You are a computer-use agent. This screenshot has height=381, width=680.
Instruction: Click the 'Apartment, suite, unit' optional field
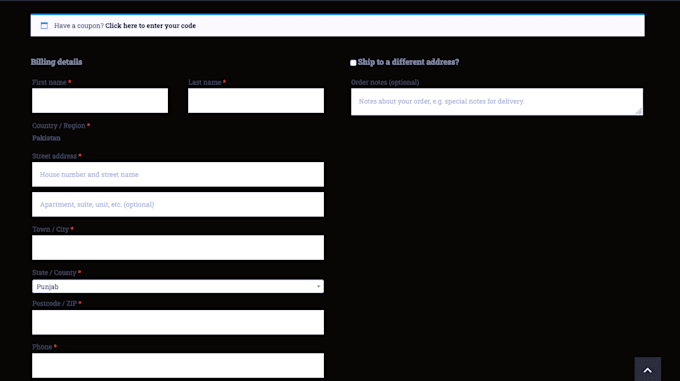coord(178,204)
